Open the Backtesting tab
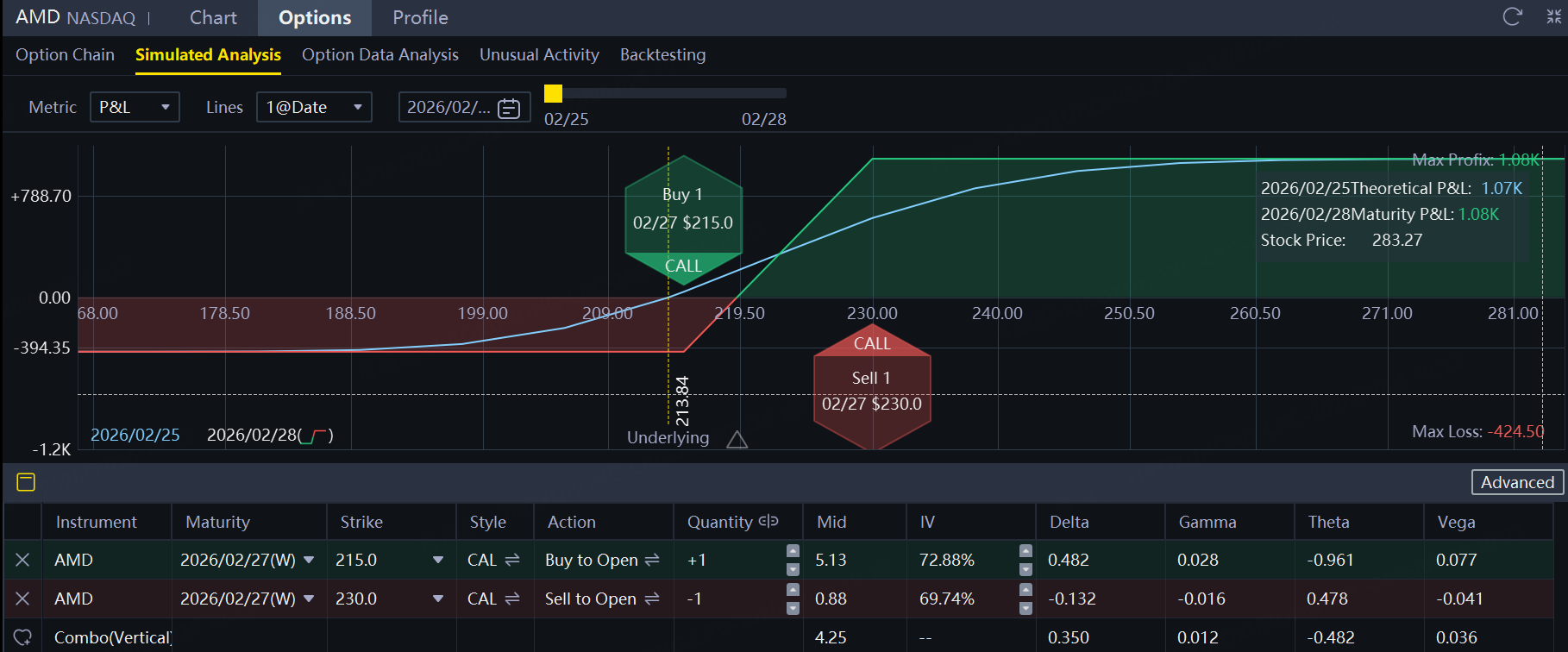 662,55
